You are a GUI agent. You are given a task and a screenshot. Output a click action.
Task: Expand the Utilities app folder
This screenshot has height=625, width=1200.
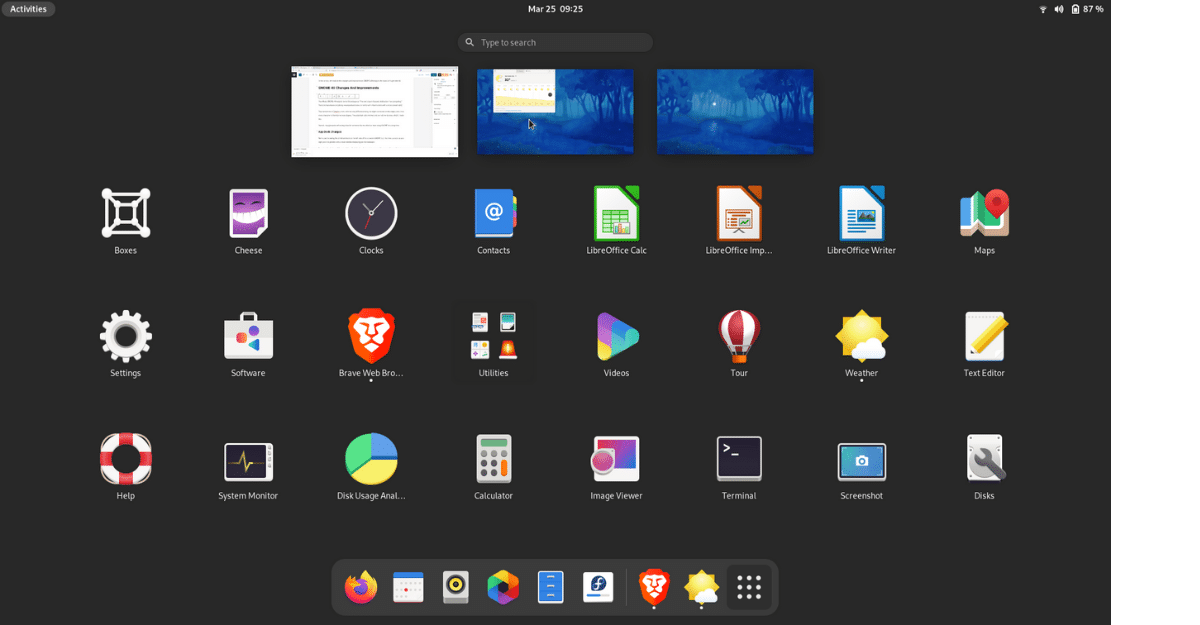pyautogui.click(x=493, y=335)
